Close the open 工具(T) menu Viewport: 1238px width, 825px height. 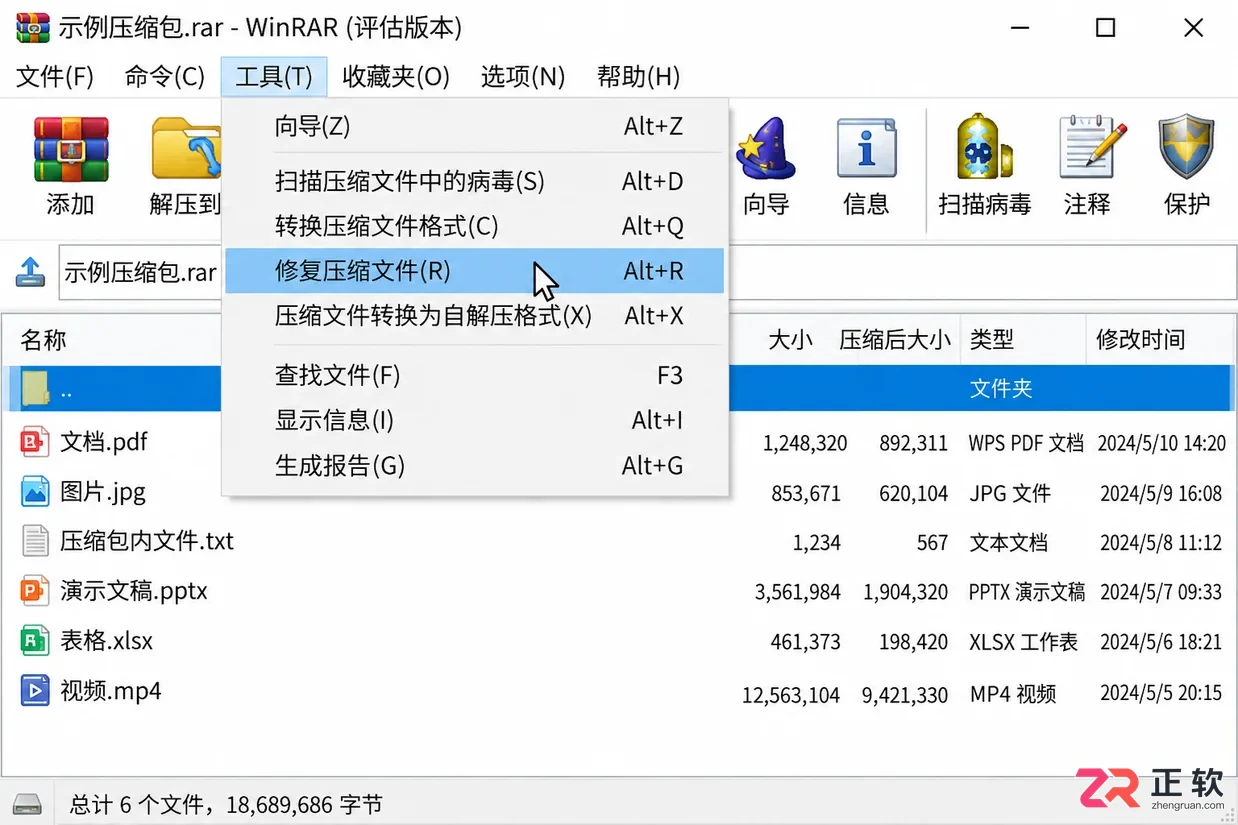[274, 77]
